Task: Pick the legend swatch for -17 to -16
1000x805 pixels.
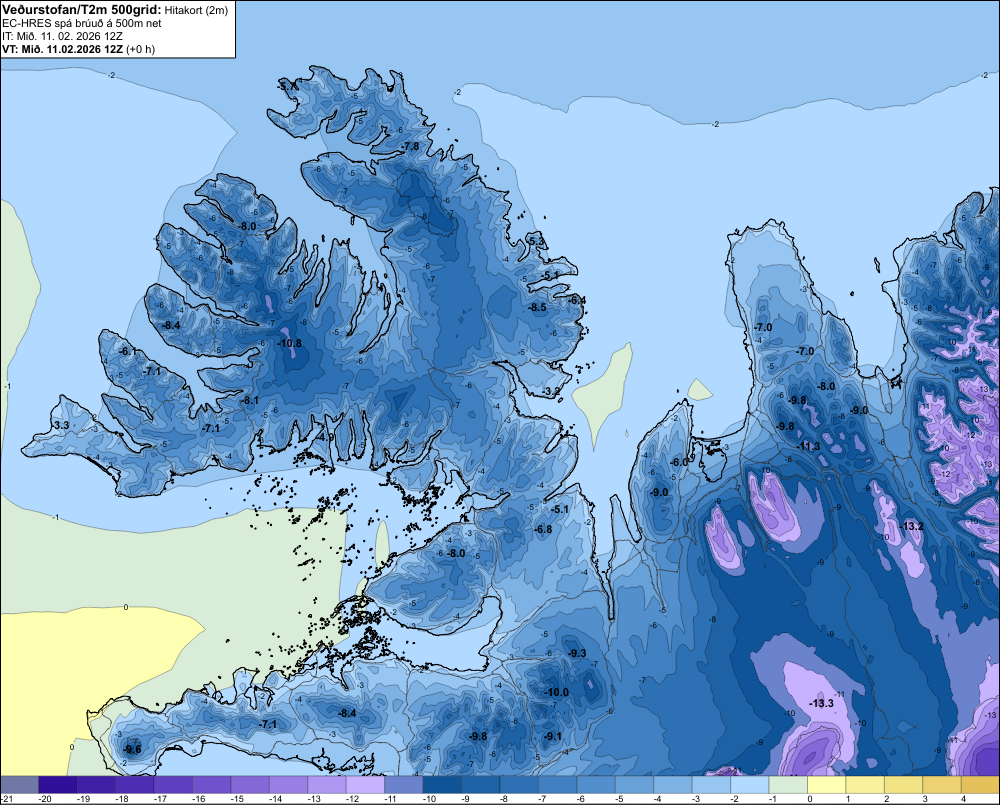Action: tap(173, 785)
